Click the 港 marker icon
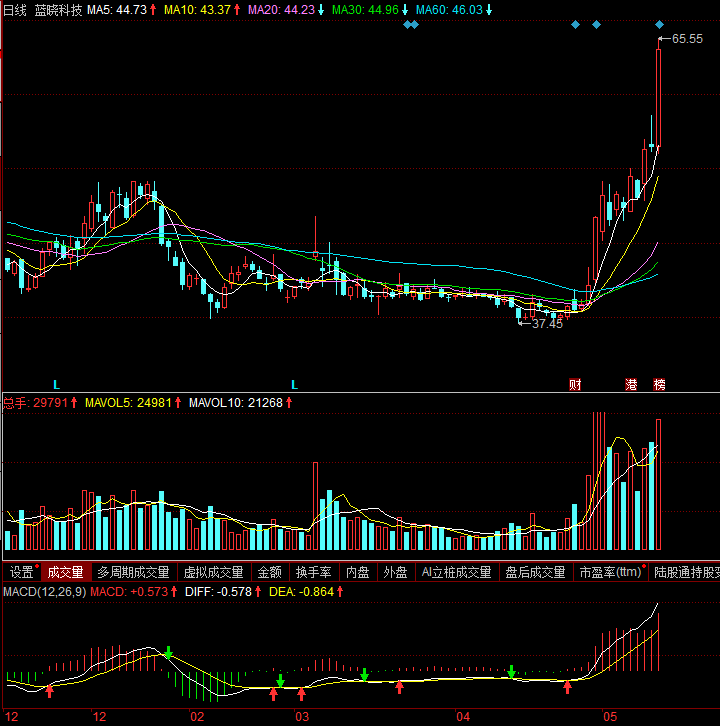 631,384
